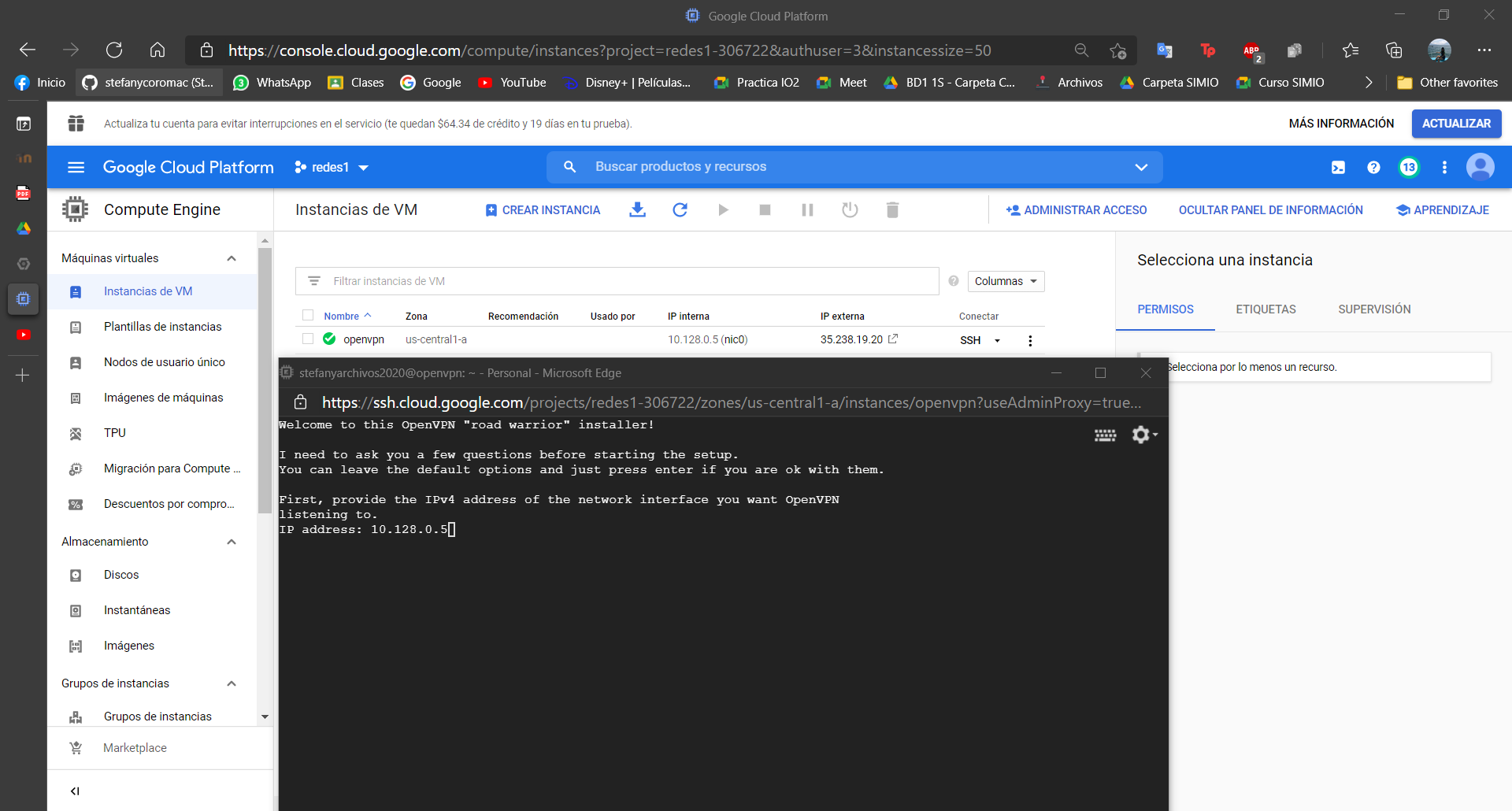1512x811 pixels.
Task: Click MÁS INFORMACIÓN link
Action: (x=1341, y=124)
